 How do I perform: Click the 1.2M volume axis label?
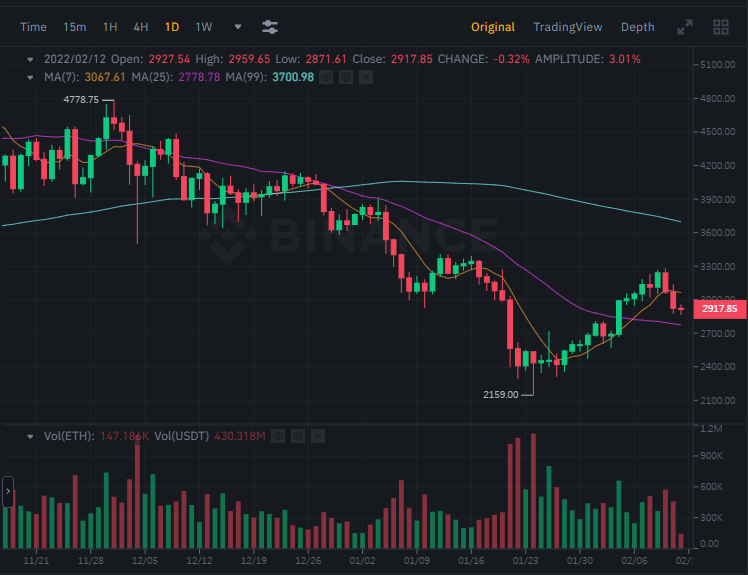click(711, 429)
